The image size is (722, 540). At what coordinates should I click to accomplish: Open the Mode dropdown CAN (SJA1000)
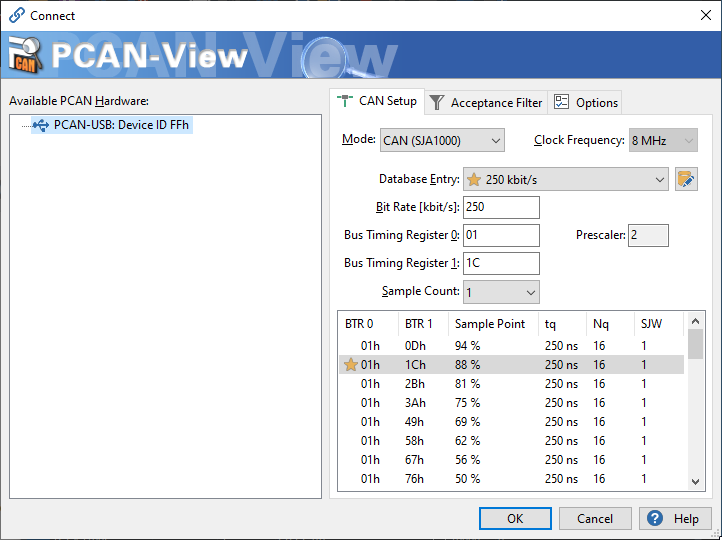pos(442,141)
